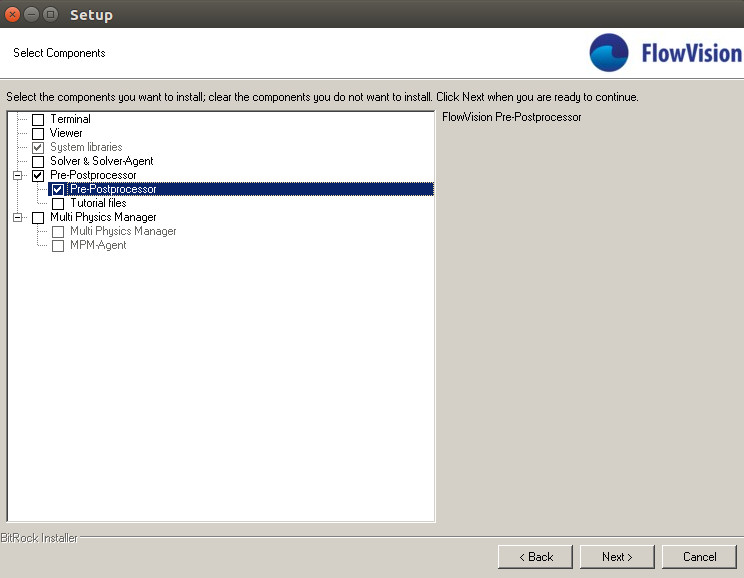Collapse the Pre-Postprocessor tree node
The width and height of the screenshot is (744, 578).
point(18,176)
